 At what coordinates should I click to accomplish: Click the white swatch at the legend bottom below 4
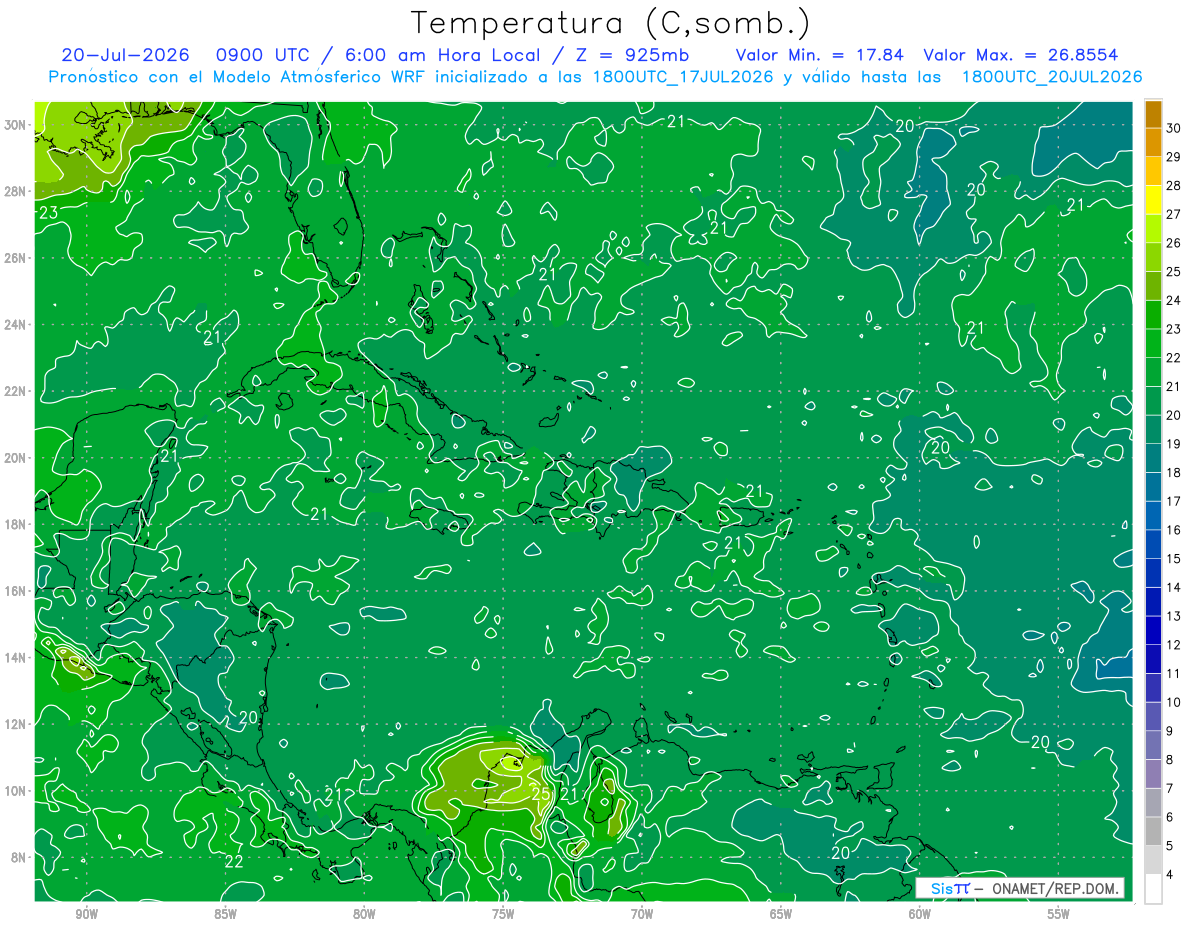click(1153, 889)
